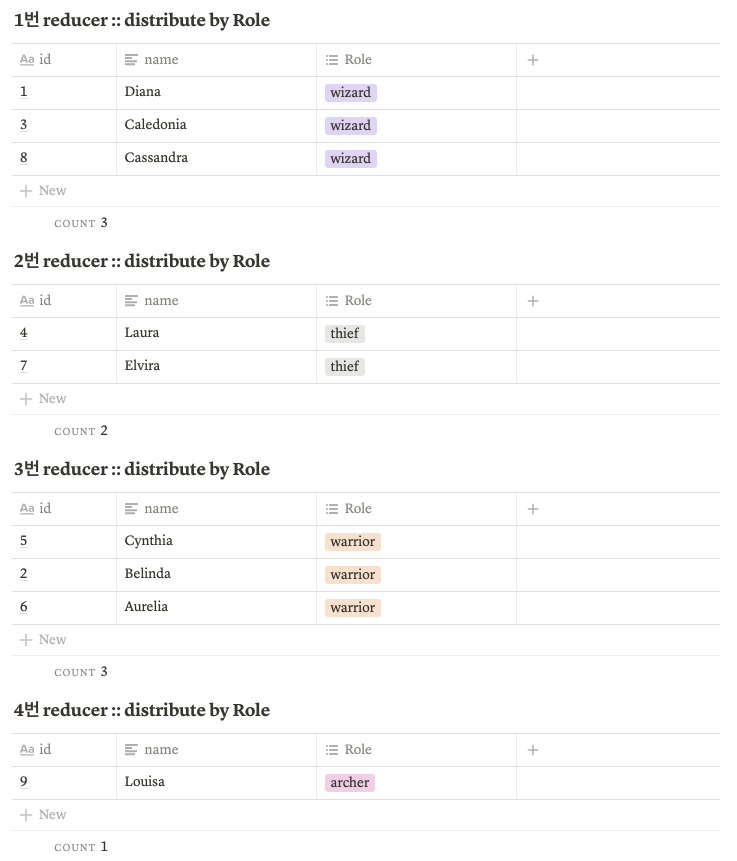Click the plus add-column icon in second table header
The image size is (737, 861).
coord(532,300)
